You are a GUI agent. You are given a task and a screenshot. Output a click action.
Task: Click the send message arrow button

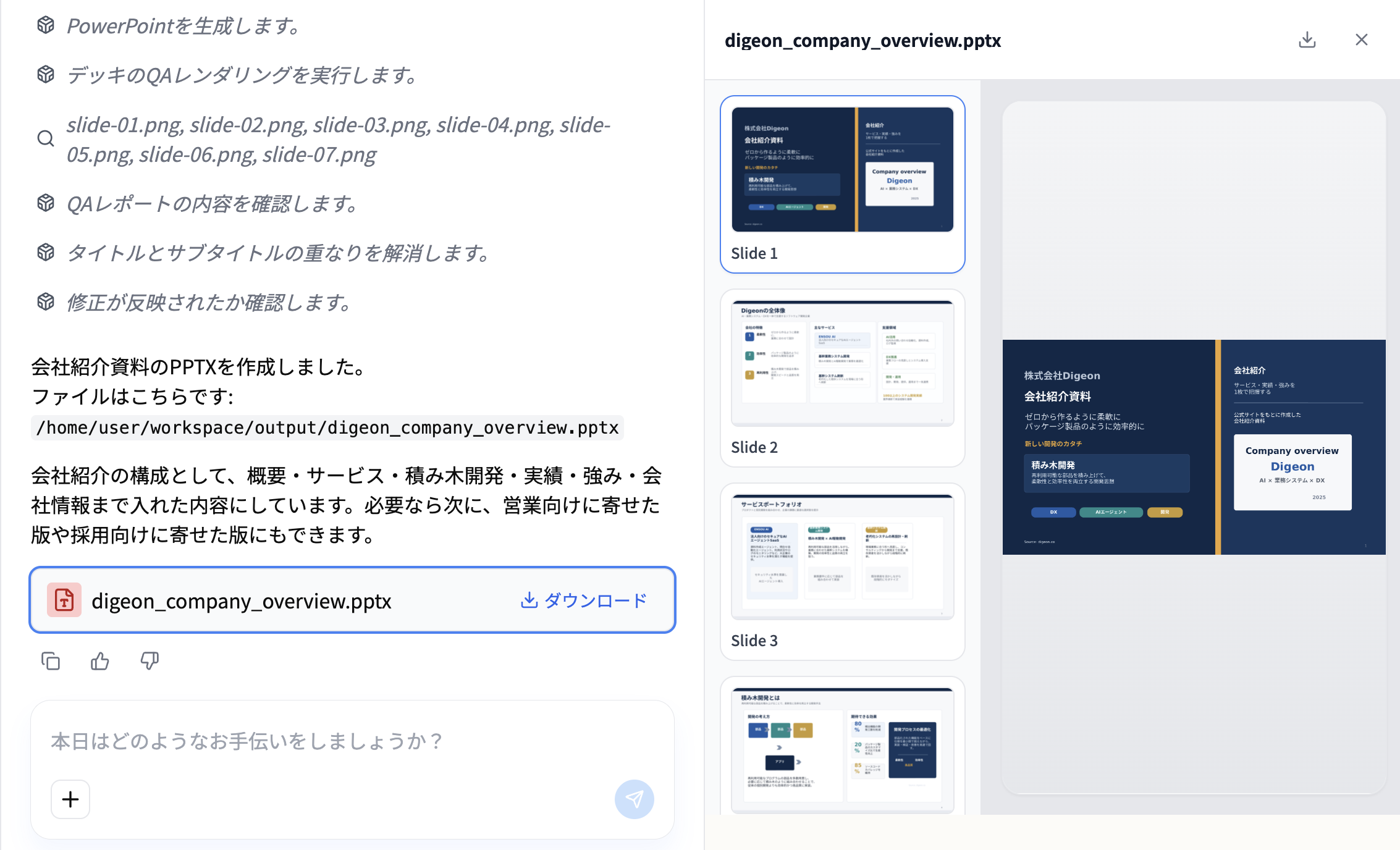click(x=634, y=799)
